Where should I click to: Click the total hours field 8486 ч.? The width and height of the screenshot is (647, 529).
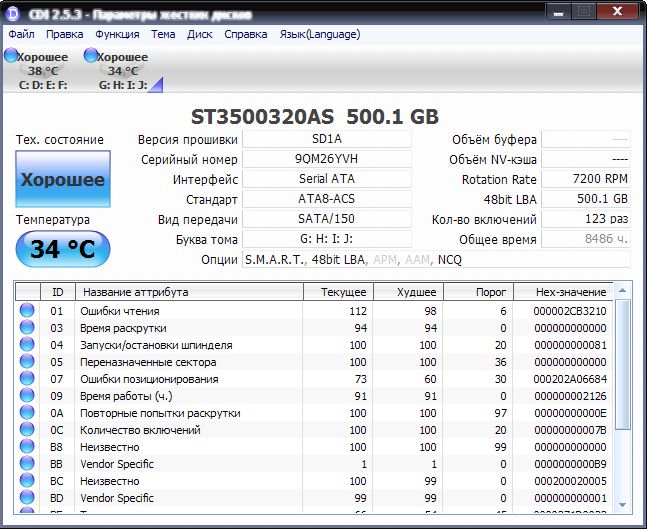[x=586, y=239]
